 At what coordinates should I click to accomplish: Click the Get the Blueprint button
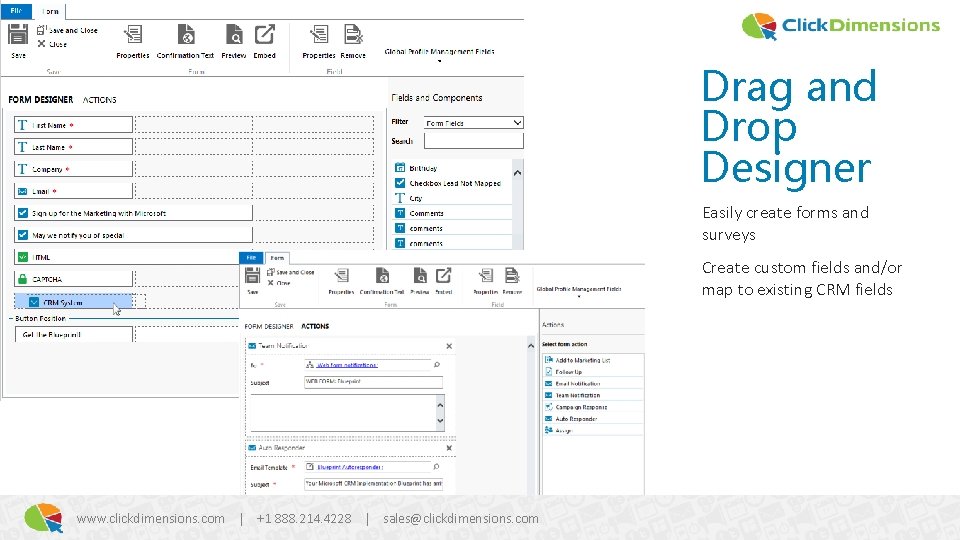coord(73,334)
